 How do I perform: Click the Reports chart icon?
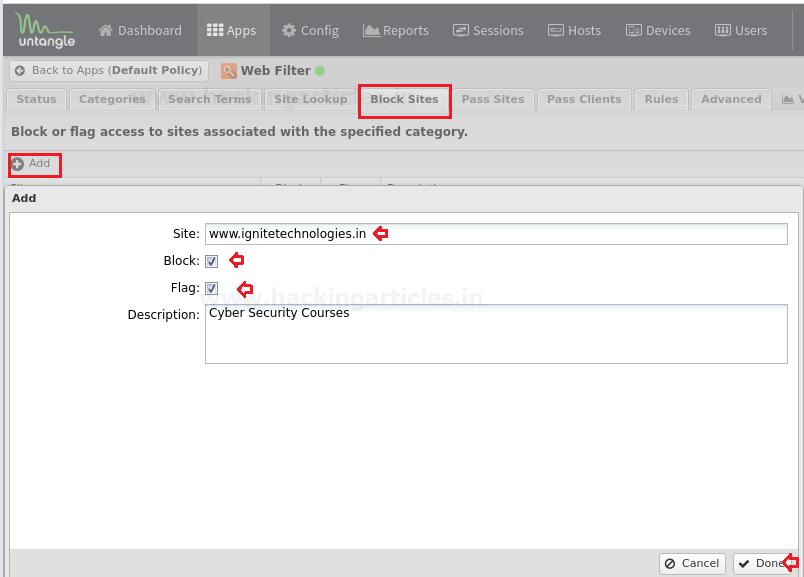tap(371, 30)
